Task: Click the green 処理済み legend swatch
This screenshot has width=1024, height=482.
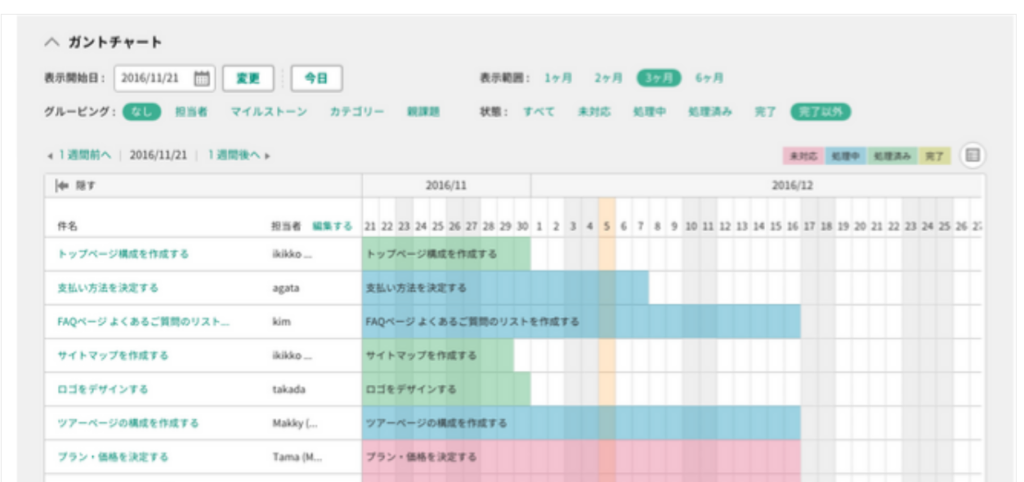Action: (x=892, y=157)
